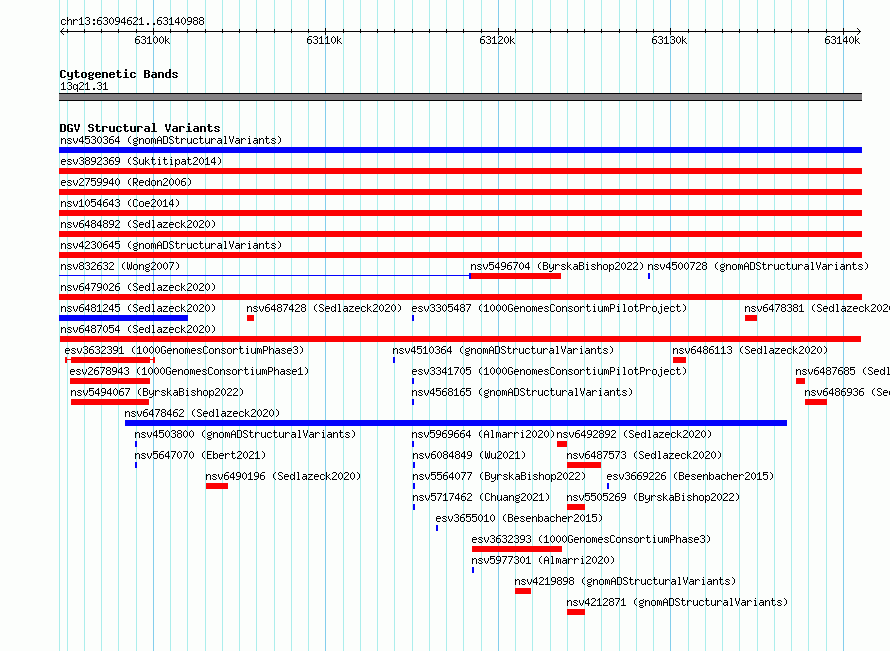Open the esv3669226 Besenbacher2015 label
Screen dimensions: 890x651
[x=690, y=476]
